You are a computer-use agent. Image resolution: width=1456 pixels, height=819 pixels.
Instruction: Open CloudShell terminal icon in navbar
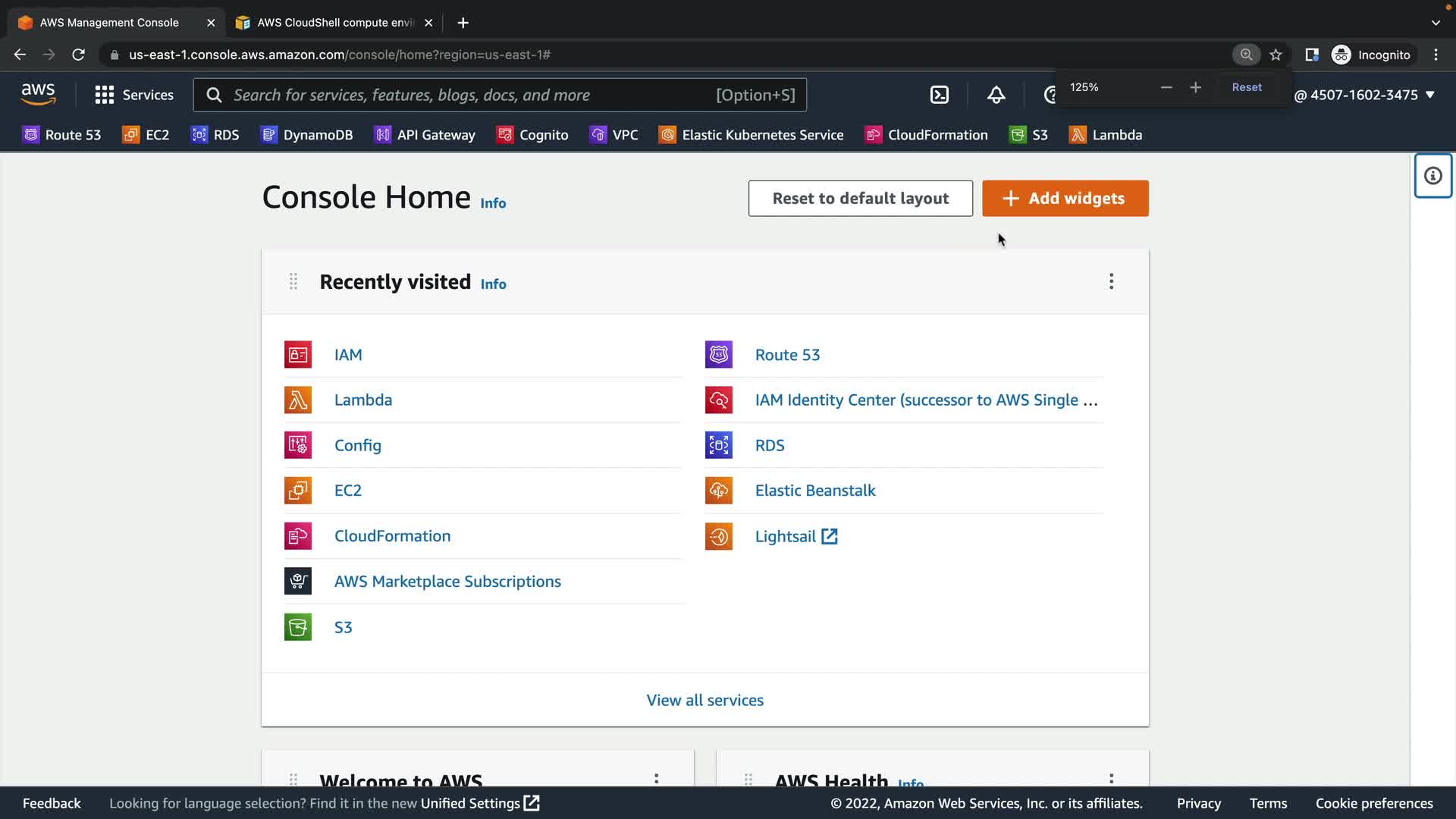coord(939,95)
